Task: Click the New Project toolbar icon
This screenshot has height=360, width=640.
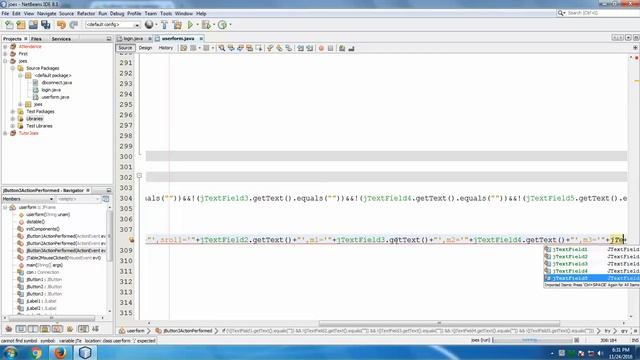Action: 21,25
